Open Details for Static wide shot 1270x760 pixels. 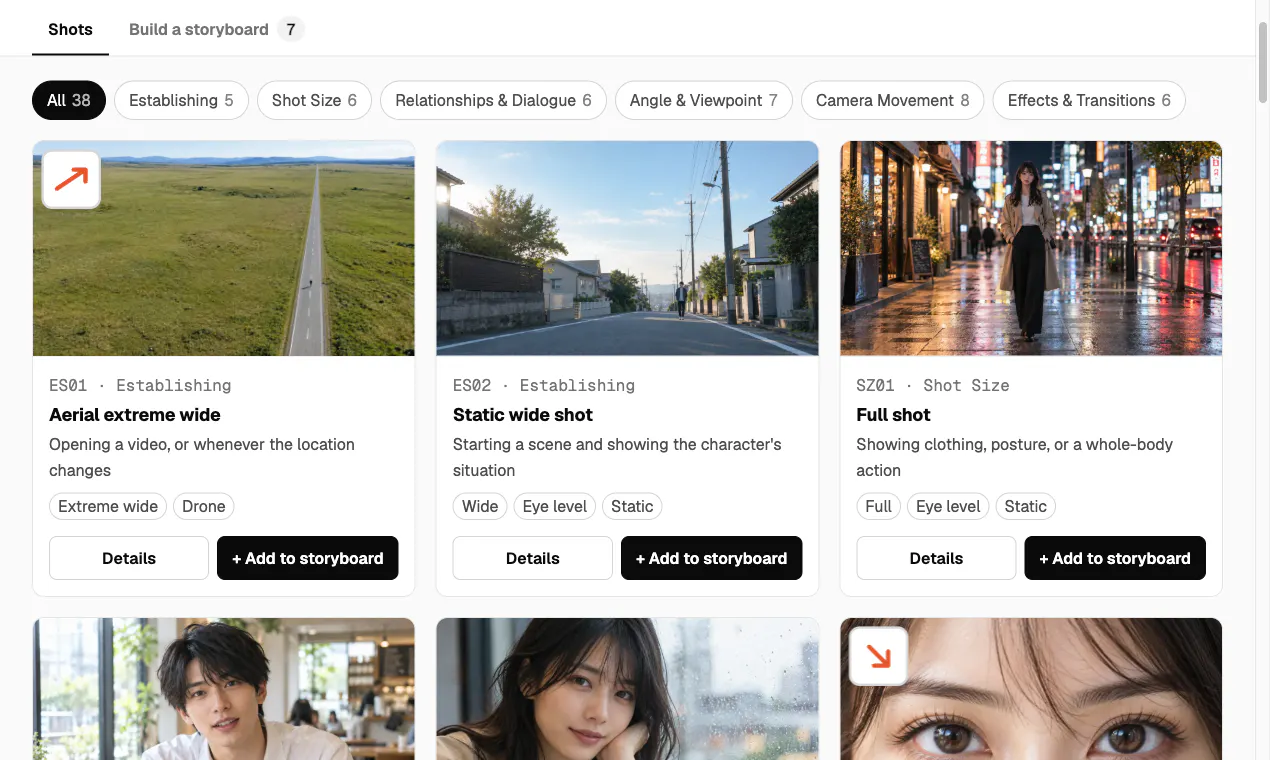(533, 558)
